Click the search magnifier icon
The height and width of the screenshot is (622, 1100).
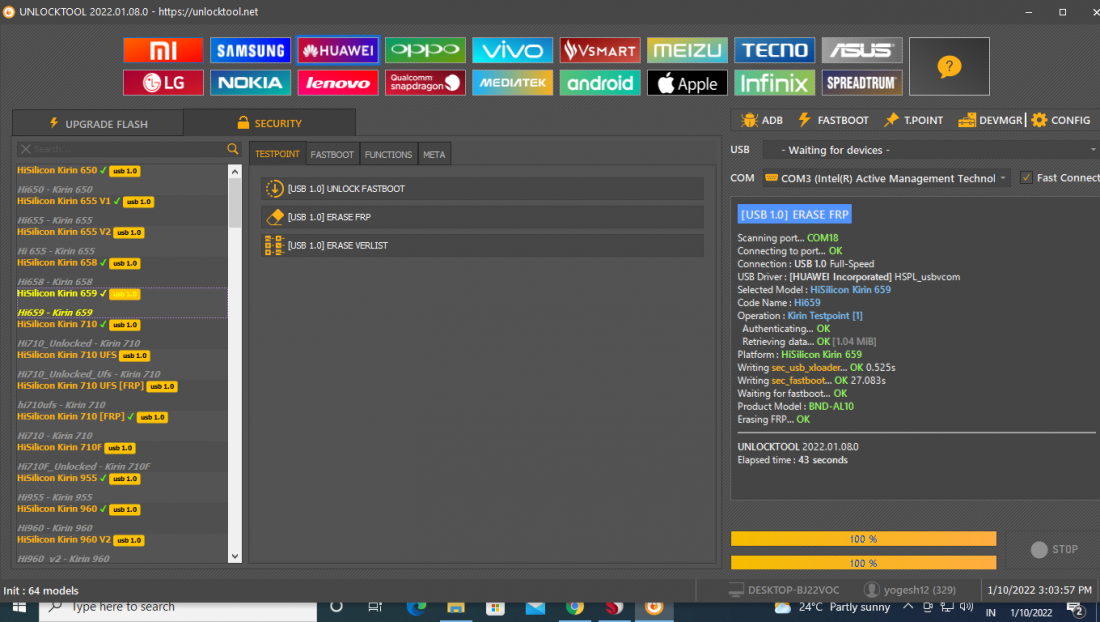coord(233,149)
